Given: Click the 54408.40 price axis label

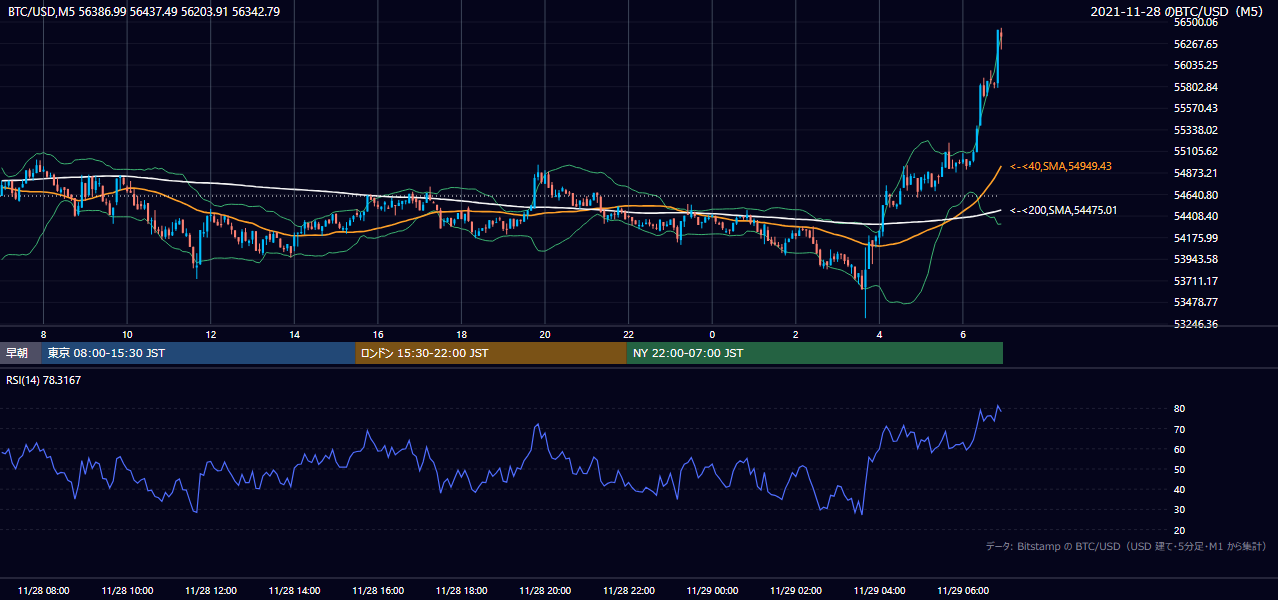Looking at the screenshot, I should pos(1196,216).
